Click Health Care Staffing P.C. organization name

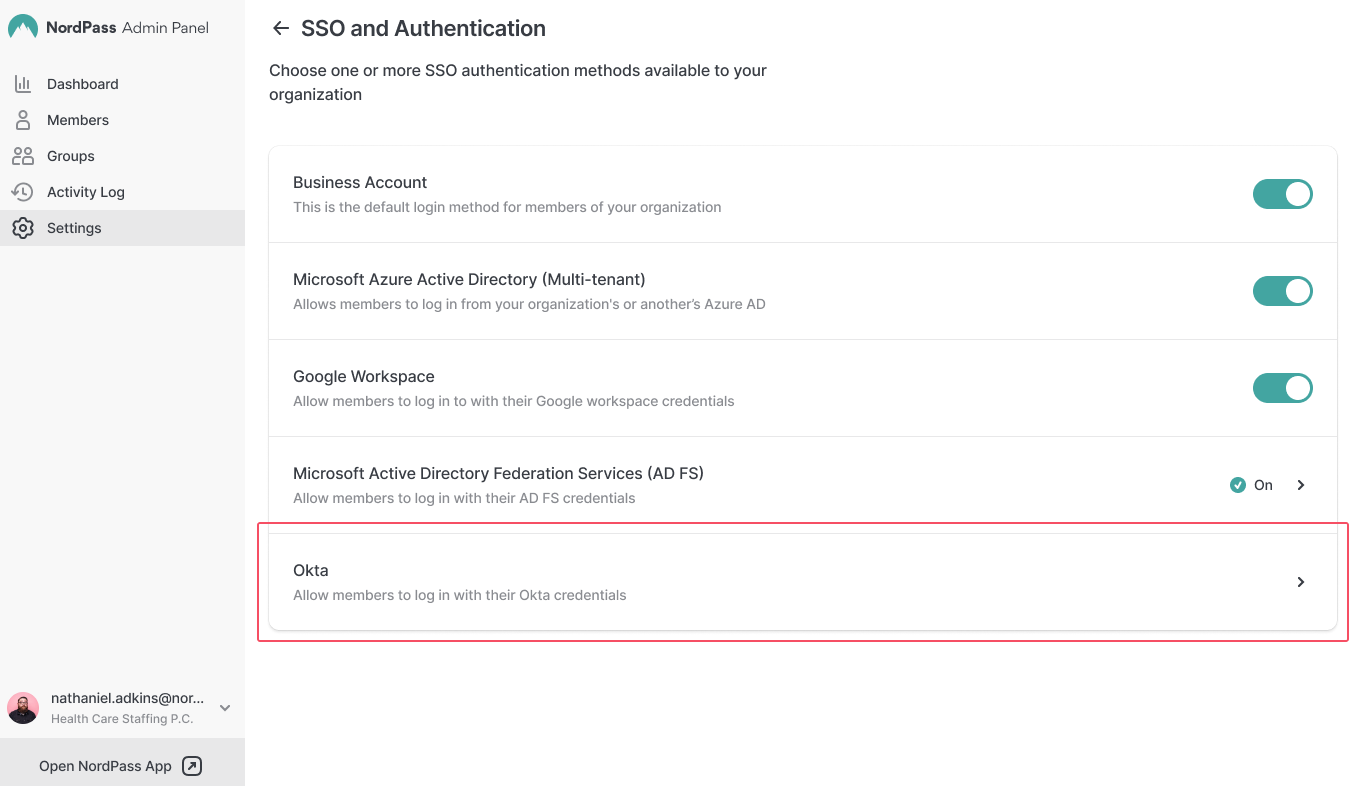pyautogui.click(x=122, y=719)
